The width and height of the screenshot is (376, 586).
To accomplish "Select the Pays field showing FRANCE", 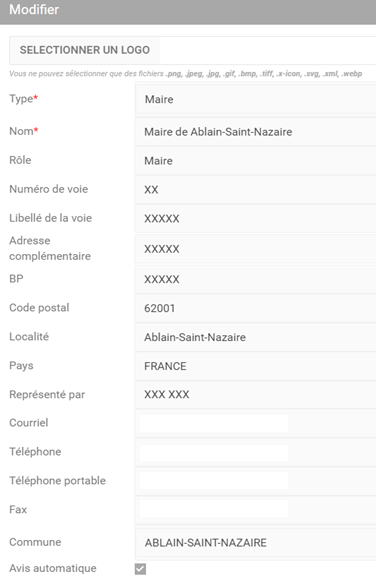I will [256, 366].
